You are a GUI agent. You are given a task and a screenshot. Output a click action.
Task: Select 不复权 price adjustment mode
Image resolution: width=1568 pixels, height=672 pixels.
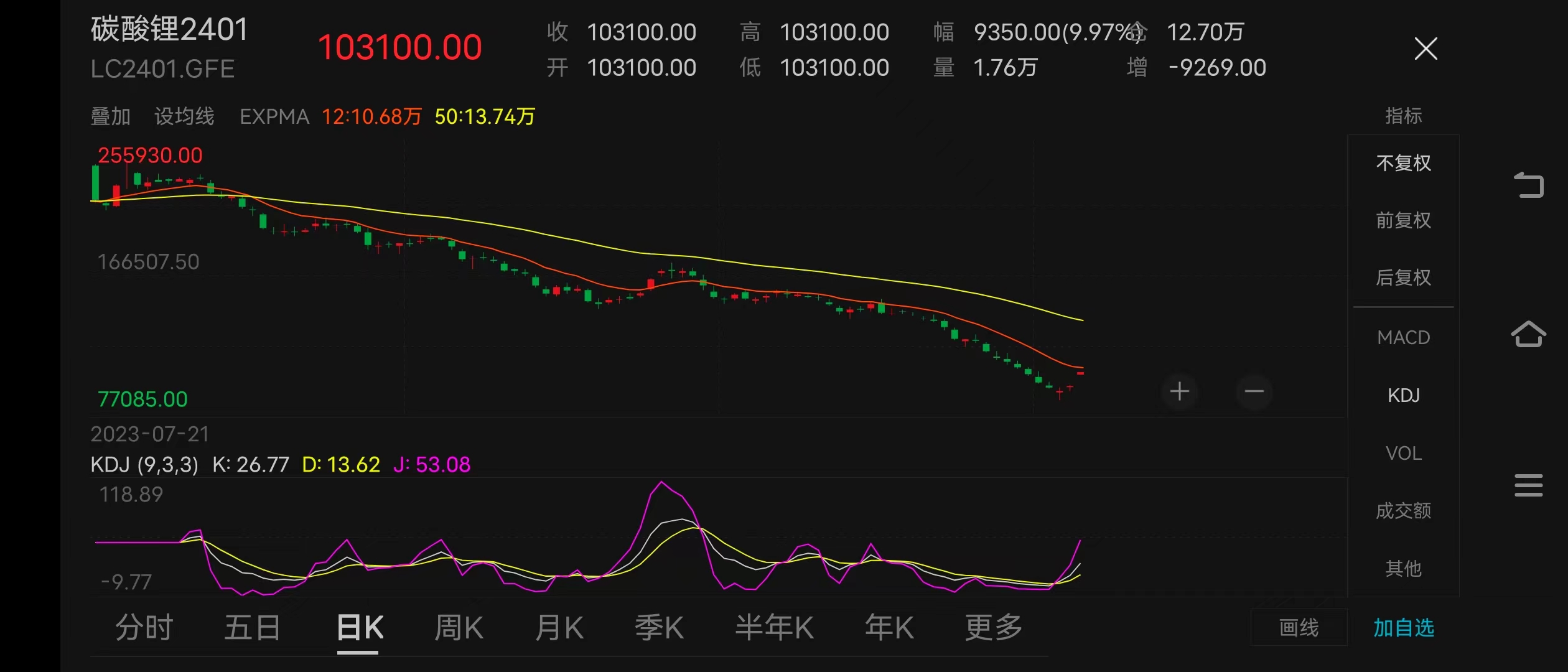pos(1404,162)
